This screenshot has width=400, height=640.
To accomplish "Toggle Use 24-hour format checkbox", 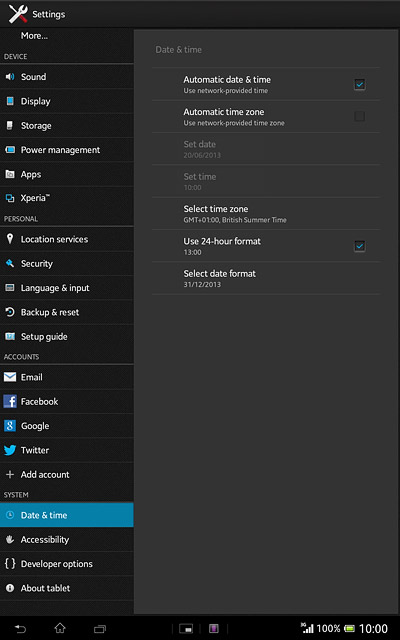I will 360,246.
